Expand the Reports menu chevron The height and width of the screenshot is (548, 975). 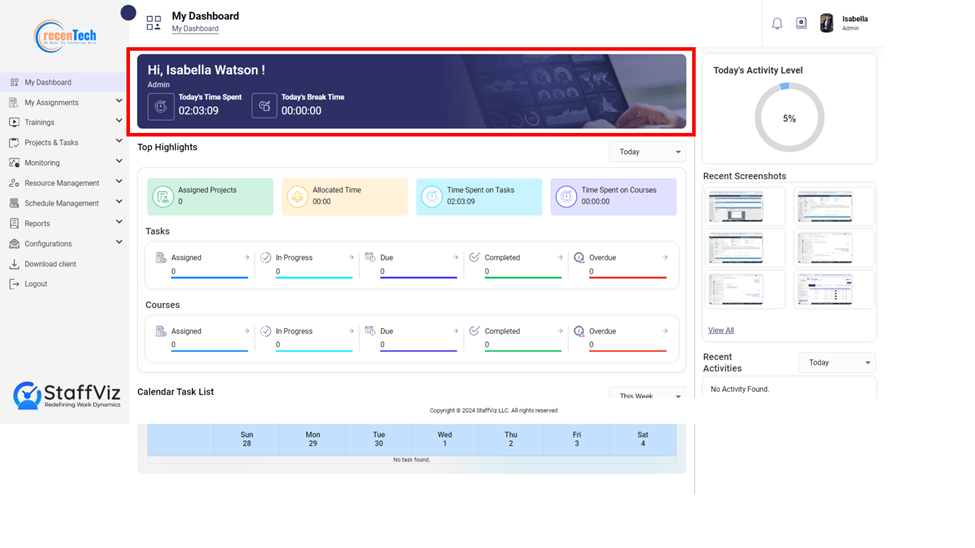(119, 222)
